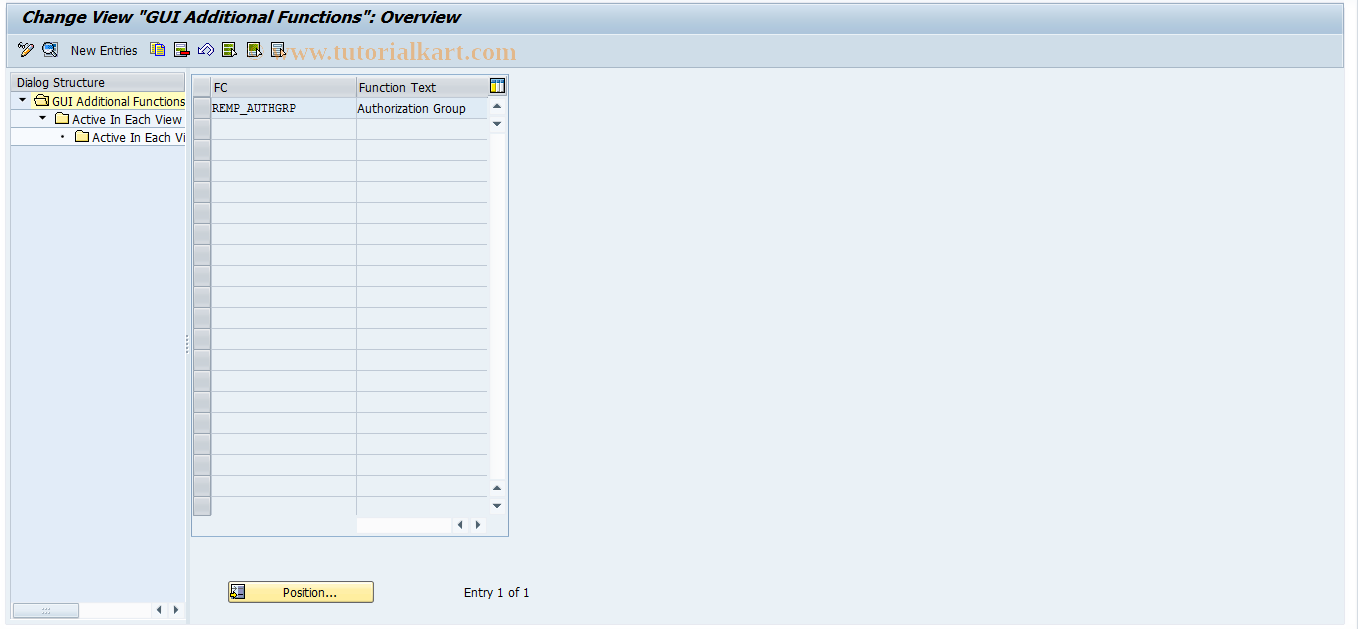Click the Position... button
This screenshot has height=629, width=1358.
click(301, 592)
